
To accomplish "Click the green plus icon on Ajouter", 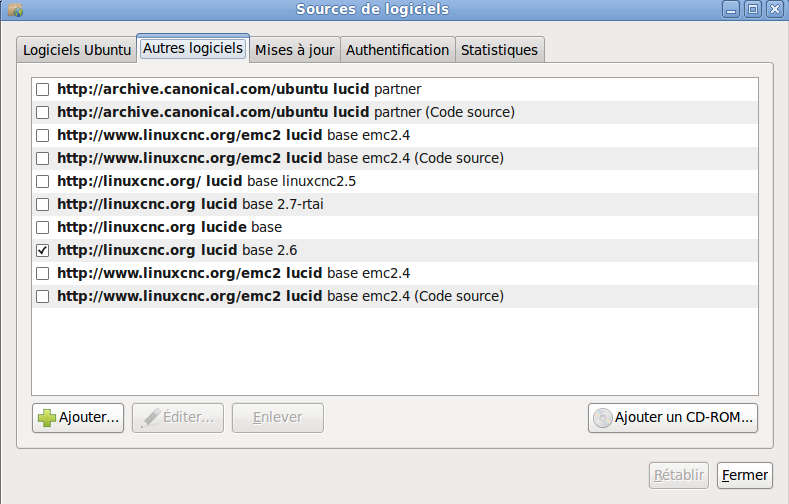I will (x=47, y=418).
